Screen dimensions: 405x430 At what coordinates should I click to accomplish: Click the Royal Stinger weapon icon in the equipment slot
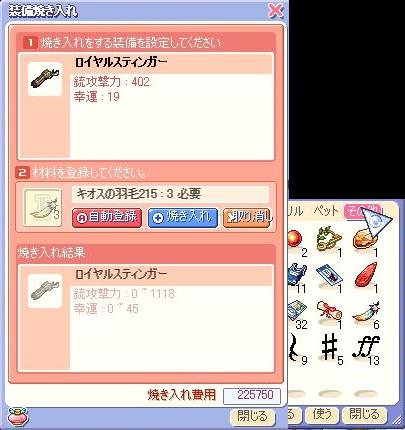(45, 79)
